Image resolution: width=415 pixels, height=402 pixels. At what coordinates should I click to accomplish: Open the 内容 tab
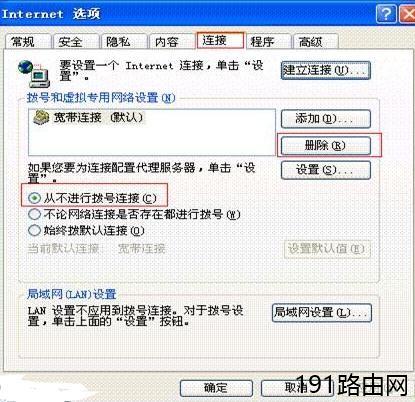172,42
